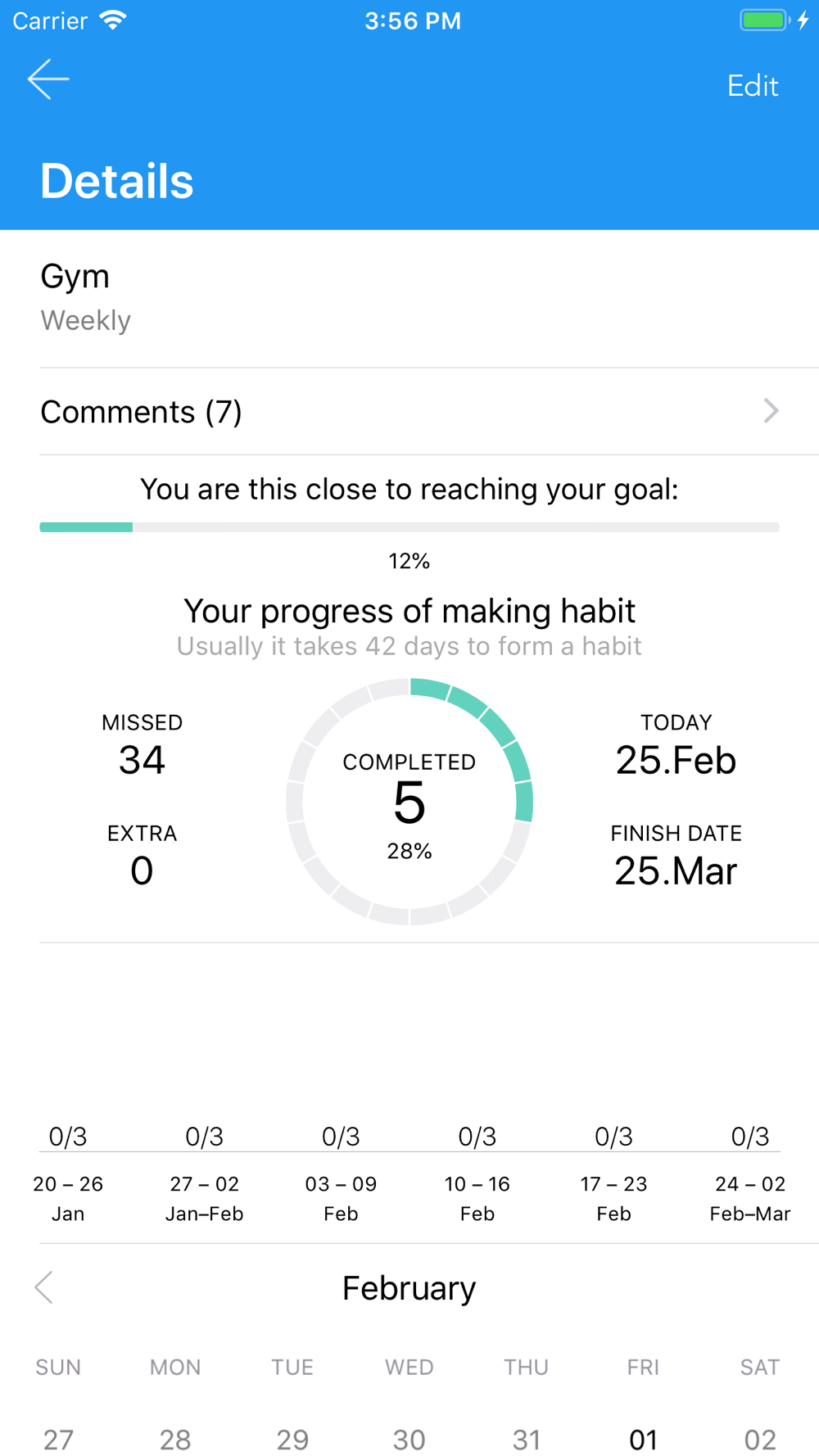
Task: Select calendar day 02 under Saturday
Action: pos(760,1439)
